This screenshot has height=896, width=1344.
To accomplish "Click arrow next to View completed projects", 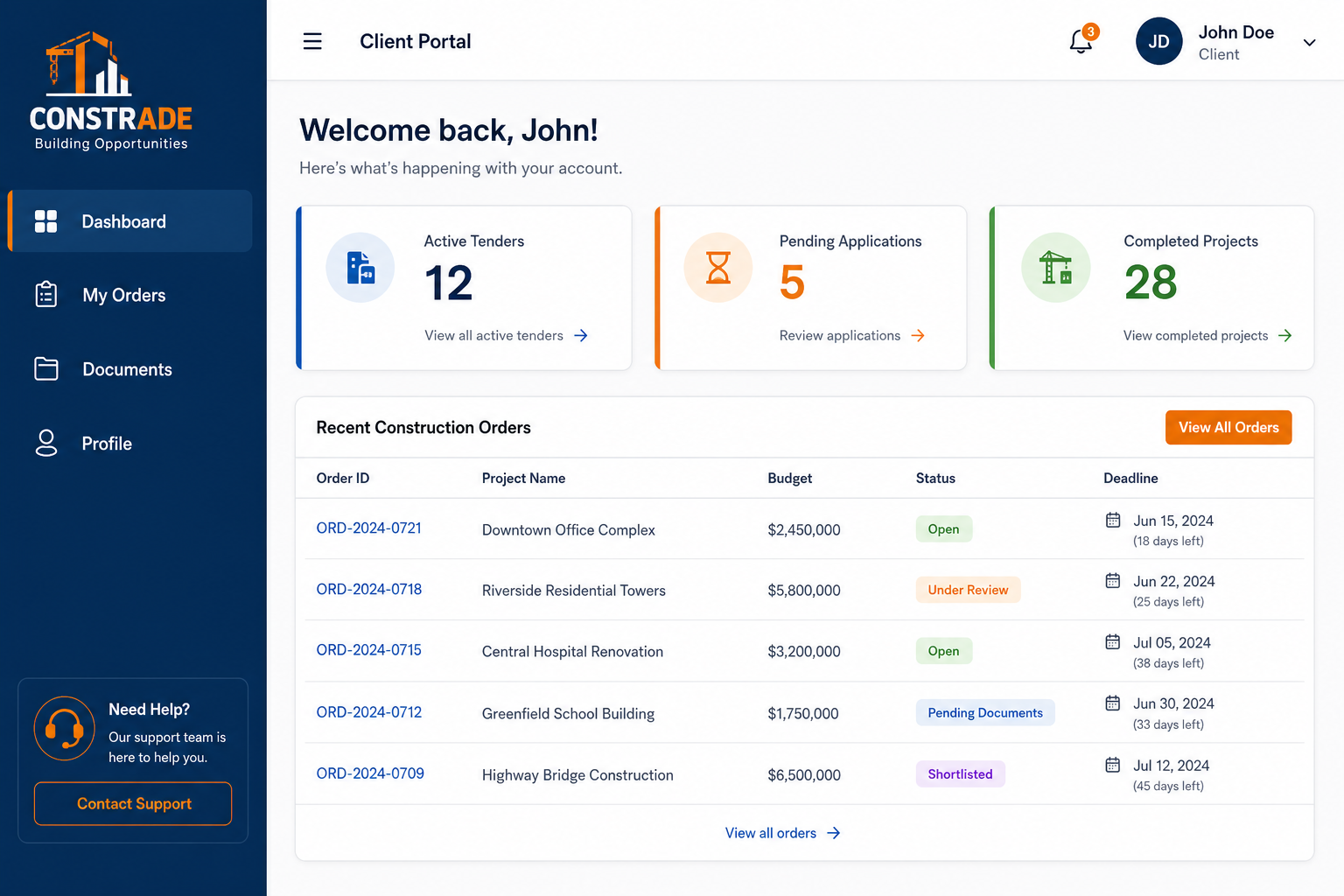I will (1284, 335).
